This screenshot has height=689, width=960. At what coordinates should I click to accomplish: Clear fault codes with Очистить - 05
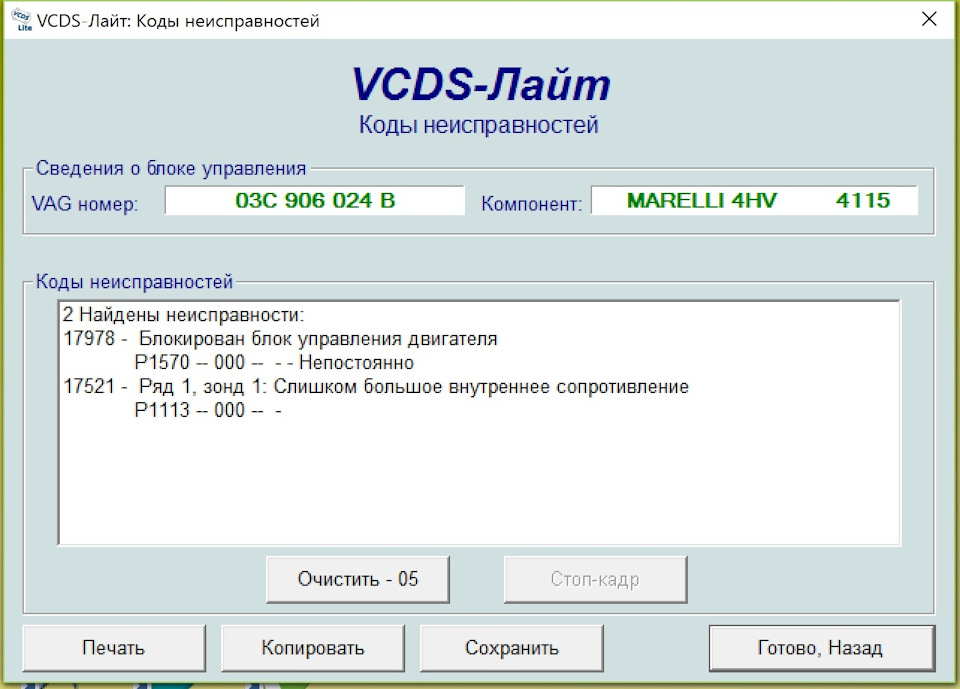point(357,578)
